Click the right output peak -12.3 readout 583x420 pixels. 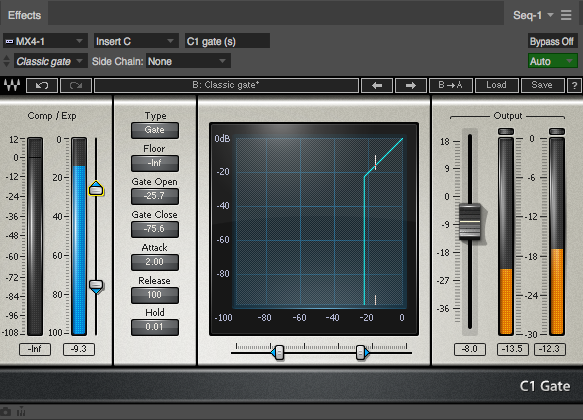pyautogui.click(x=550, y=349)
